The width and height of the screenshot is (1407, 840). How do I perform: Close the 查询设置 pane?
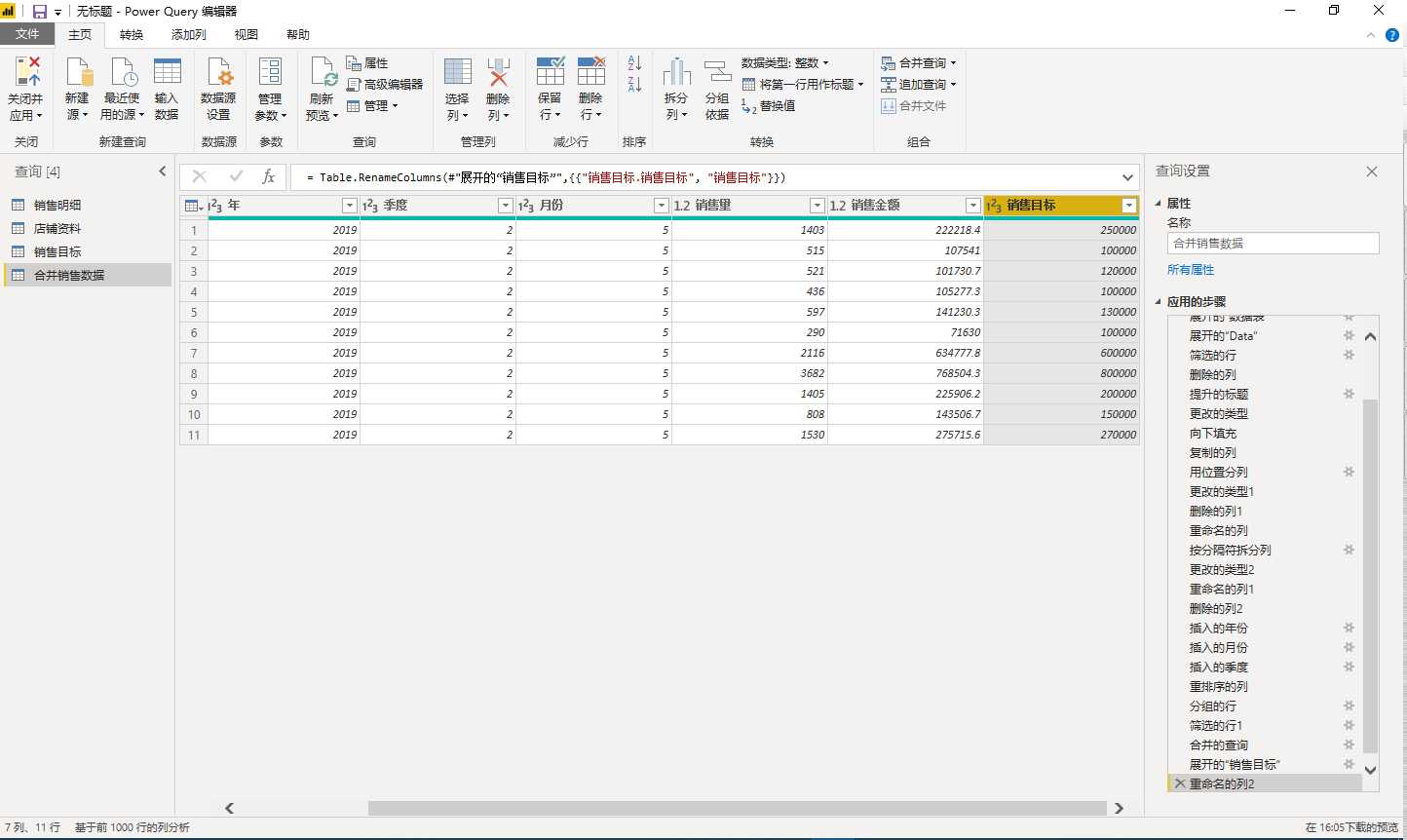(1372, 172)
